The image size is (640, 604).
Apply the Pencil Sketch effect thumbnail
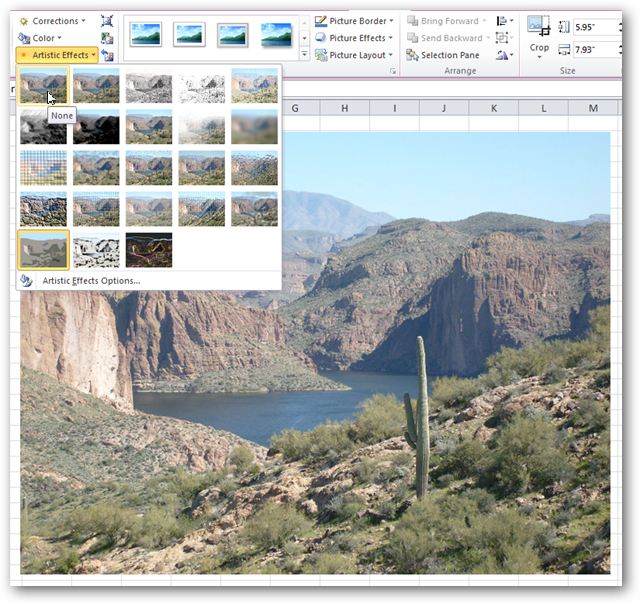202,86
